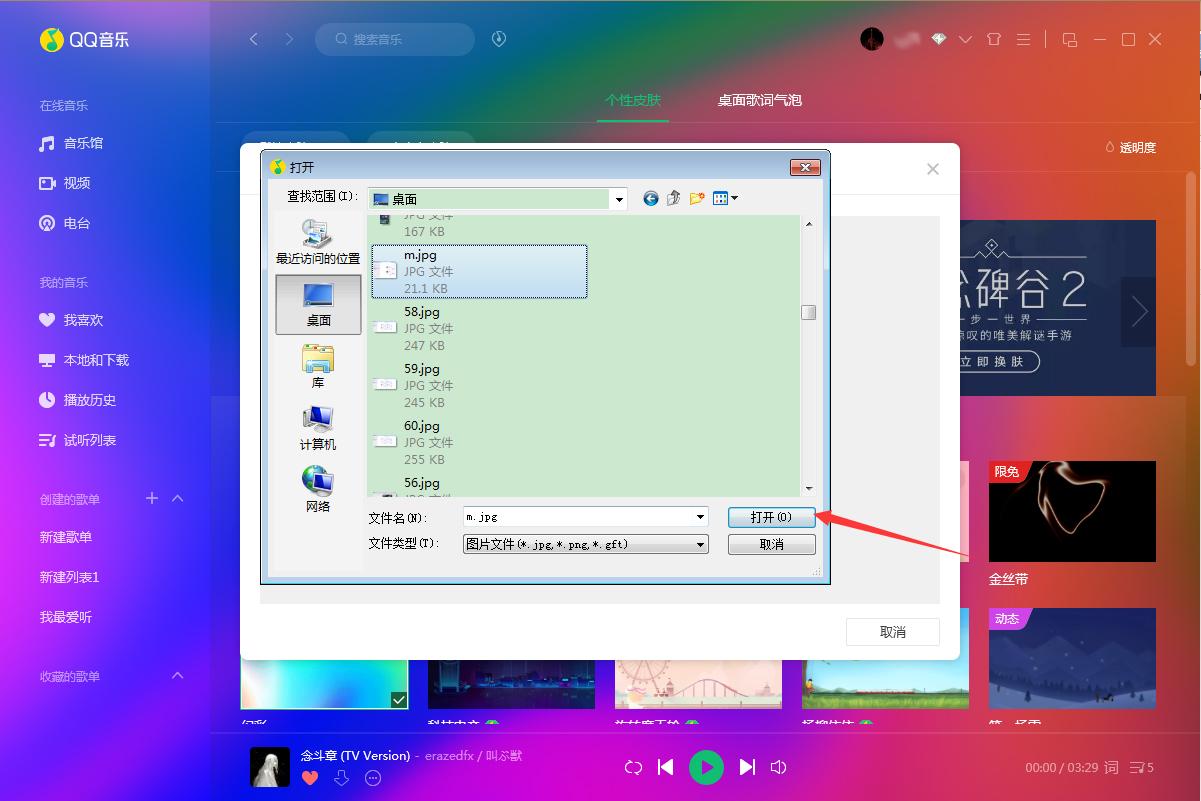Download the current song via arrow icon
This screenshot has width=1201, height=801.
pyautogui.click(x=341, y=777)
